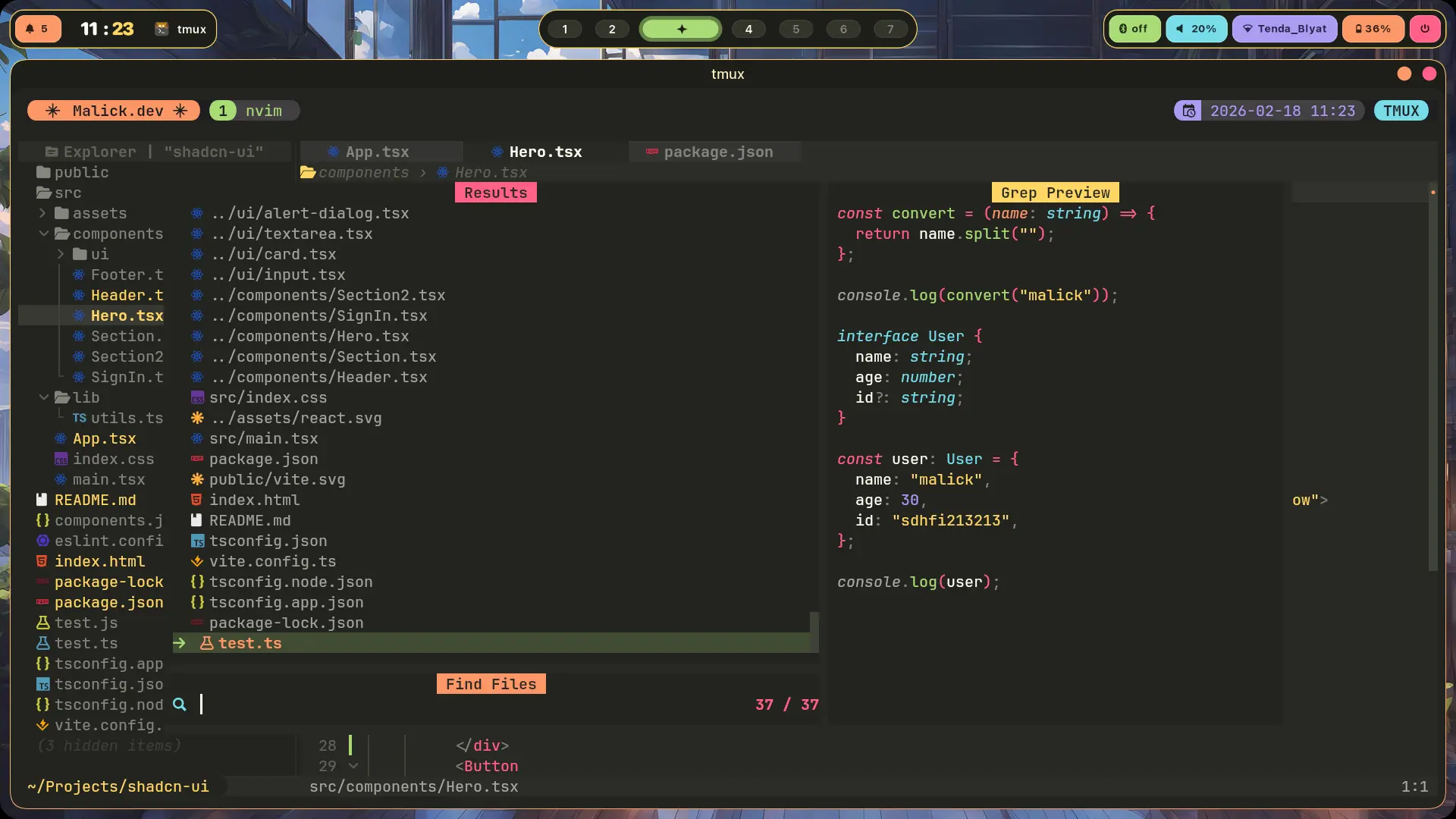Click the braces icon beside tsconfig.node.json result
This screenshot has width=1456, height=819.
pos(197,582)
